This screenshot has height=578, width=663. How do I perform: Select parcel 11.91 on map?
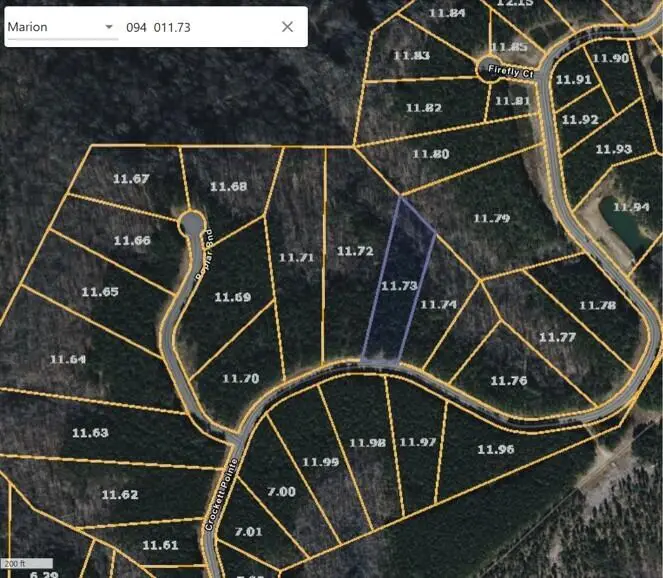[574, 79]
